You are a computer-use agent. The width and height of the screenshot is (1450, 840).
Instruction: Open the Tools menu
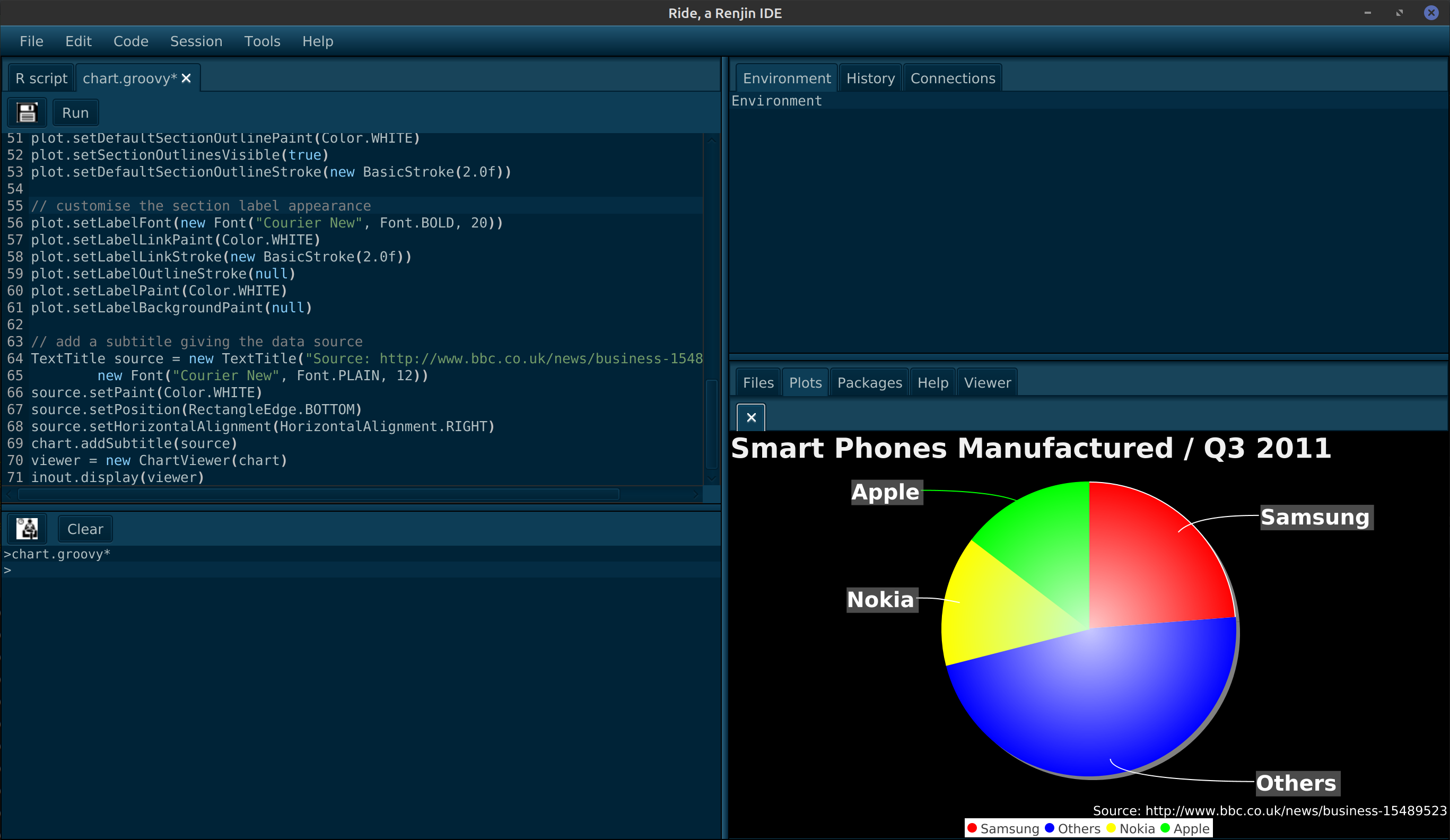[x=262, y=41]
